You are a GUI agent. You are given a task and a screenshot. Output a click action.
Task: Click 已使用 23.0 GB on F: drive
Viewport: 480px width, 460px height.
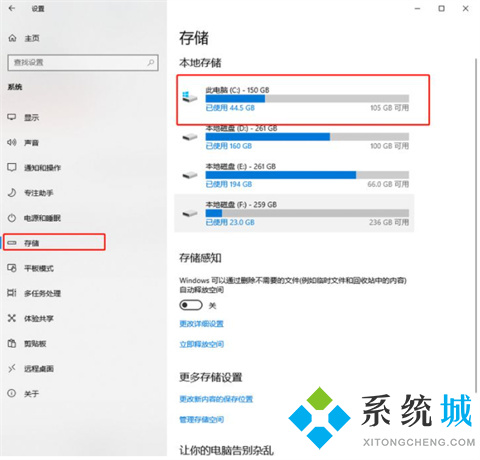(x=230, y=222)
